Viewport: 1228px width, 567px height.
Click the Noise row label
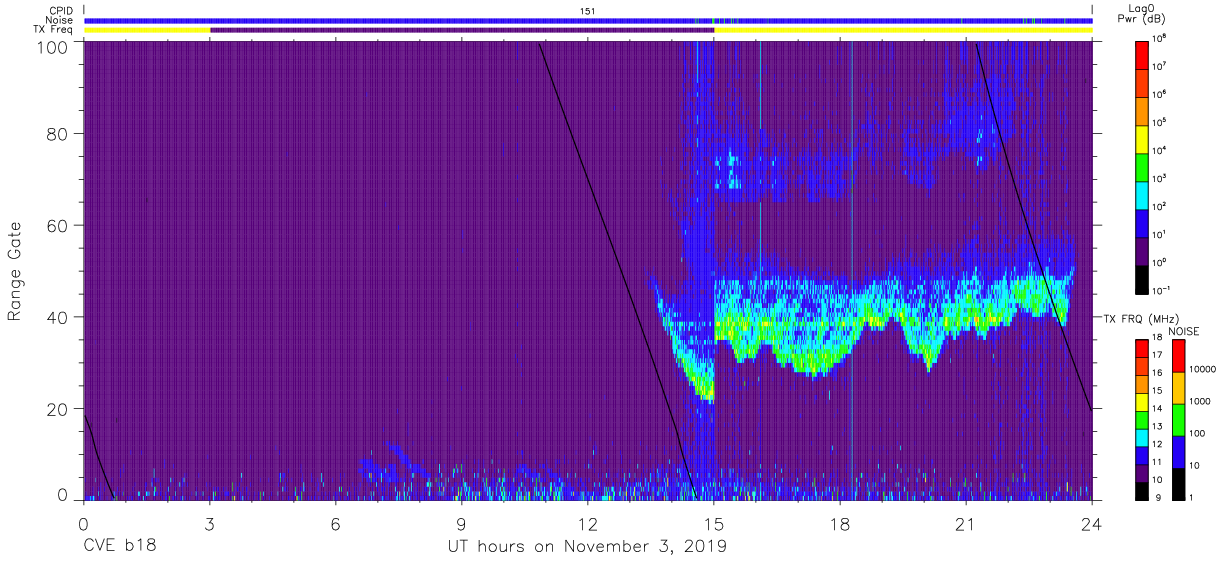tap(59, 20)
